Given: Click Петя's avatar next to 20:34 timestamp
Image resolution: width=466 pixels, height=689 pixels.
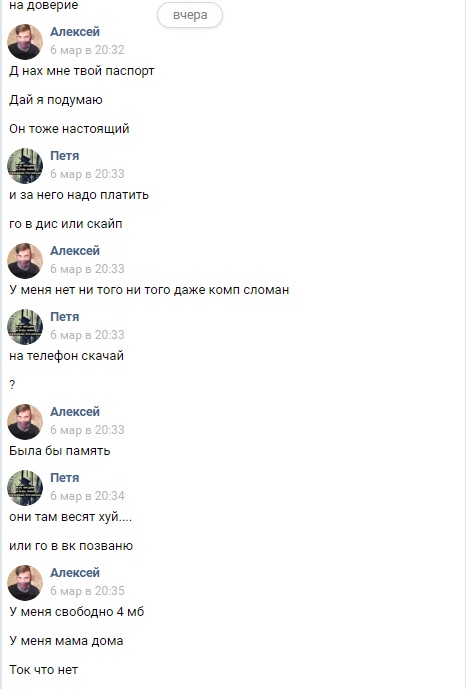Looking at the screenshot, I should click(25, 487).
